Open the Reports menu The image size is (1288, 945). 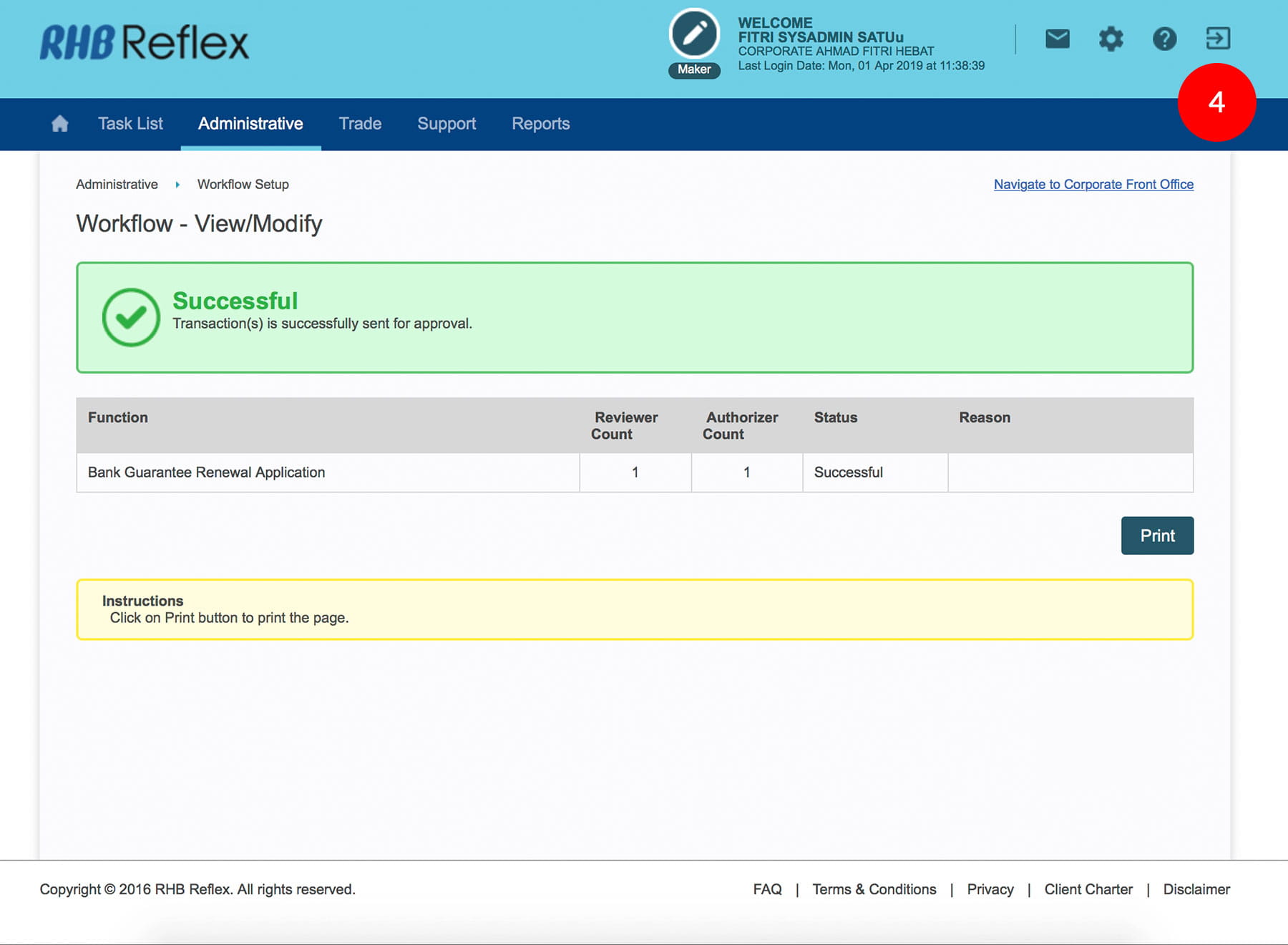click(x=540, y=124)
